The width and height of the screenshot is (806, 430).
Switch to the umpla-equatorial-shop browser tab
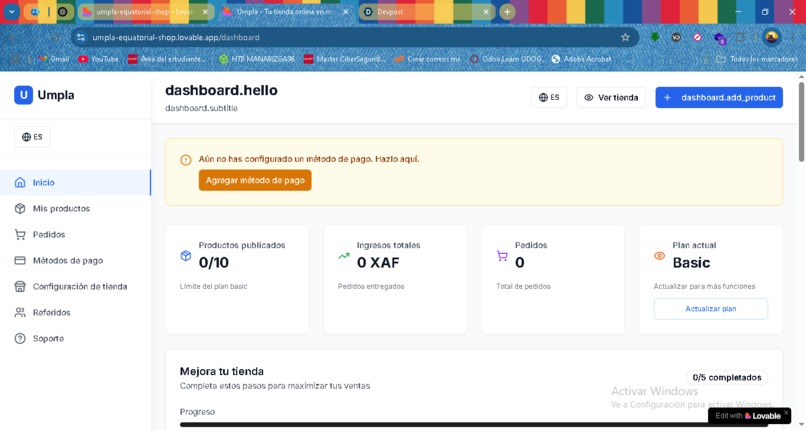point(144,12)
